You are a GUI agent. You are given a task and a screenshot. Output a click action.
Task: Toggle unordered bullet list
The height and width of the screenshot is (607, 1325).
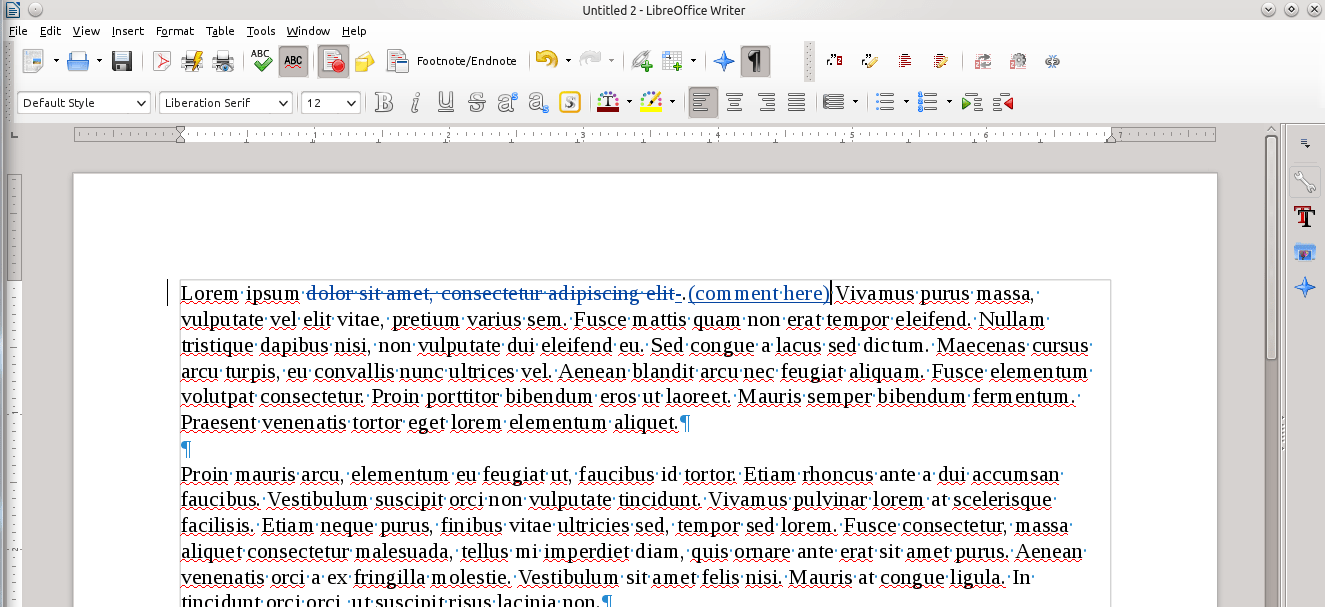[x=884, y=102]
